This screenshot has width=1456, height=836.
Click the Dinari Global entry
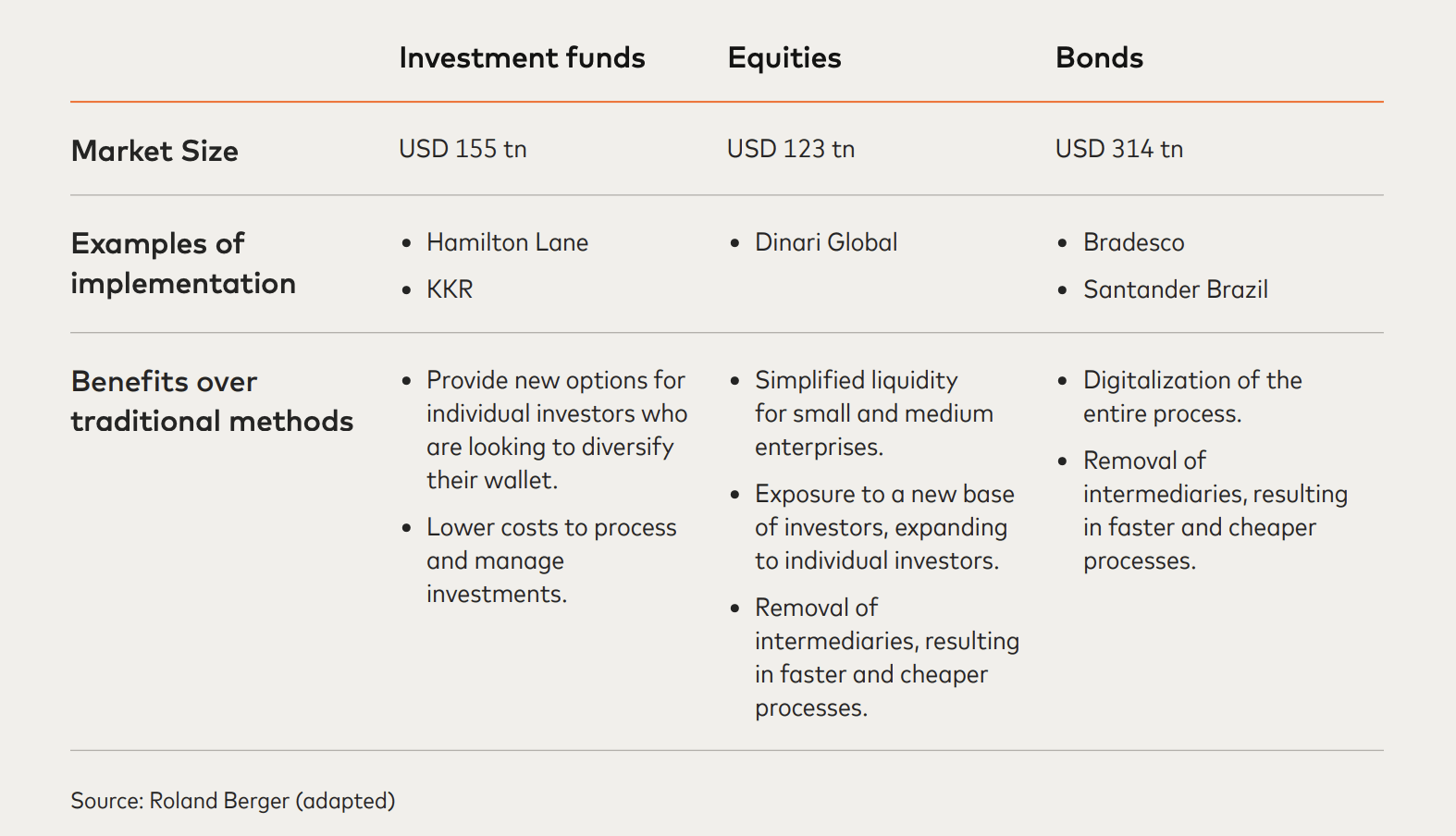click(826, 242)
